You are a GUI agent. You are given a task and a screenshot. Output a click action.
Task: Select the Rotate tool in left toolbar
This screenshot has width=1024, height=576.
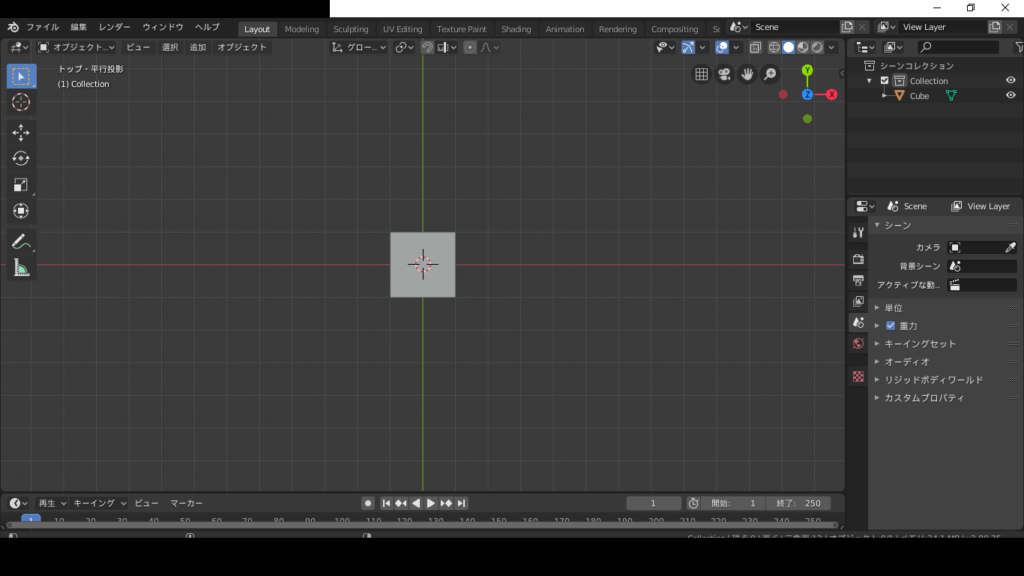point(21,158)
